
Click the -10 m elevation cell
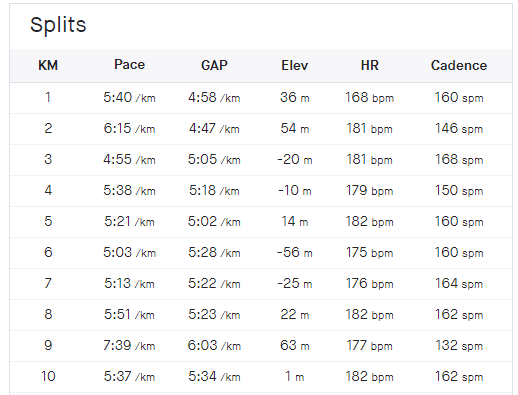point(295,191)
